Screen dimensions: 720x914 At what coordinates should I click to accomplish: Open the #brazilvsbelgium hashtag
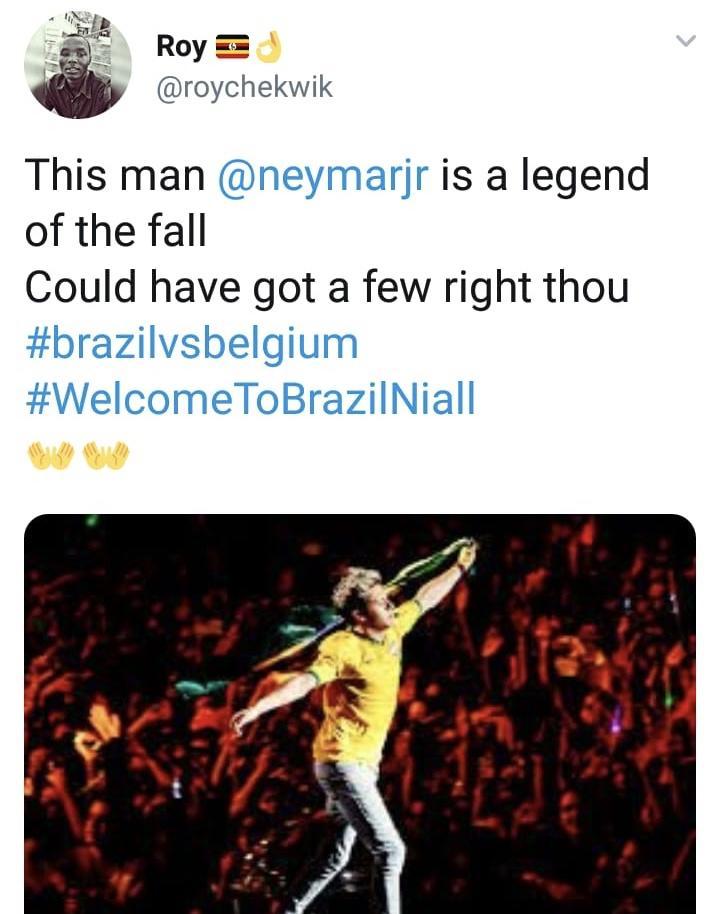191,344
